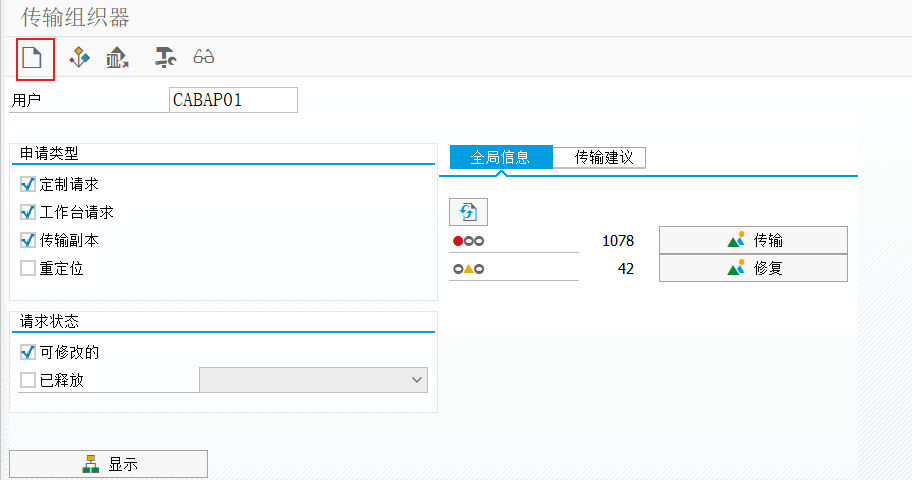Switch to the 传输建议 tab
Image resolution: width=912 pixels, height=480 pixels.
[x=599, y=158]
